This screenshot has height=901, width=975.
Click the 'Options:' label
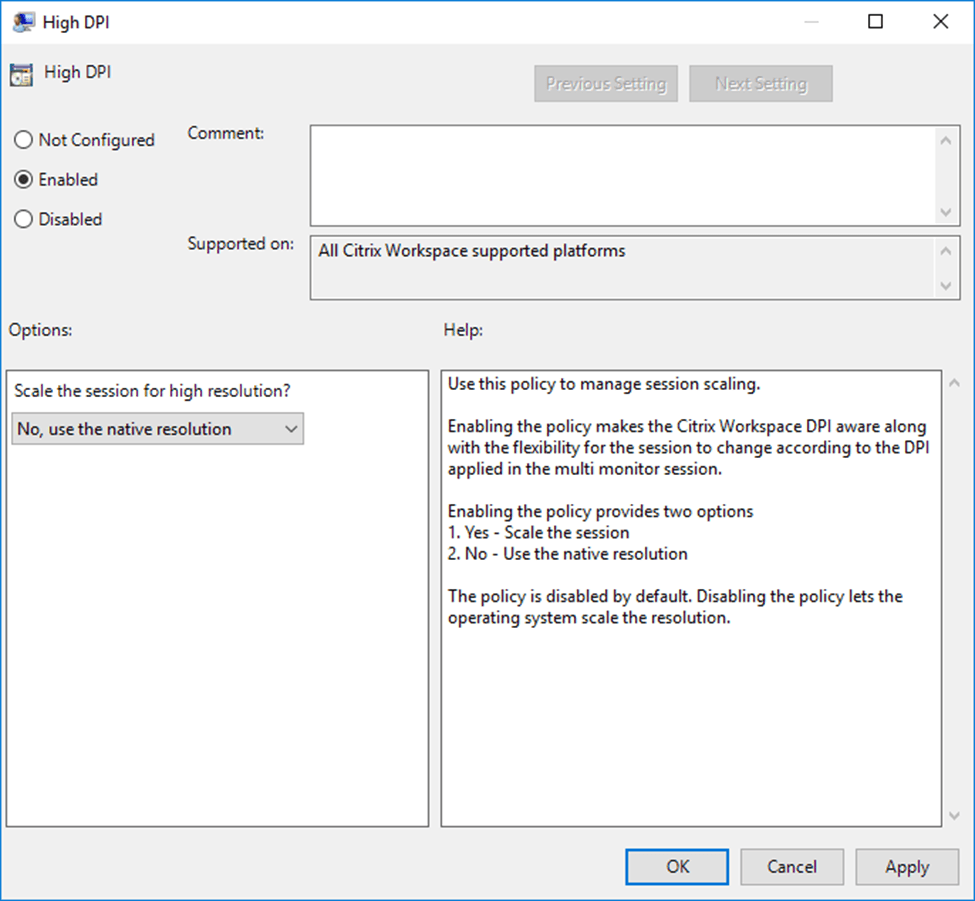[x=40, y=330]
